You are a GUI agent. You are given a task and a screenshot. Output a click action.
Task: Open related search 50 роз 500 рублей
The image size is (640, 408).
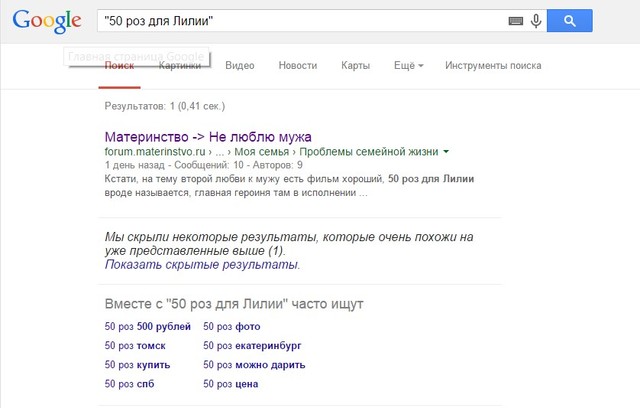click(148, 326)
